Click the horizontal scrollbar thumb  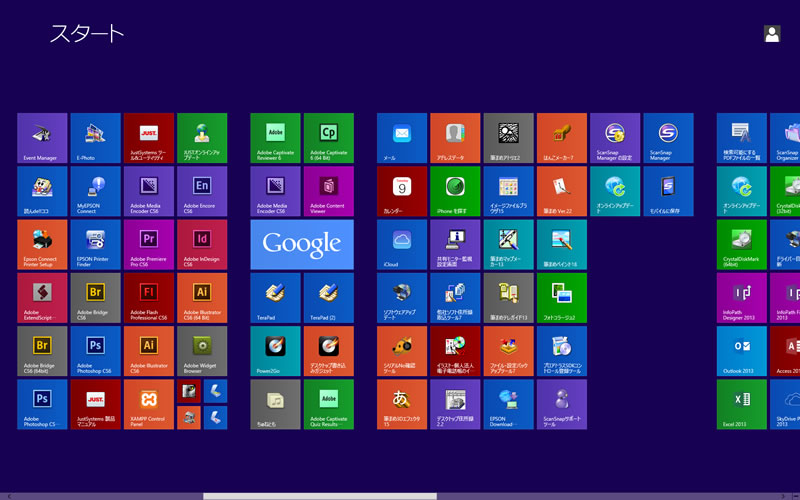coord(320,496)
